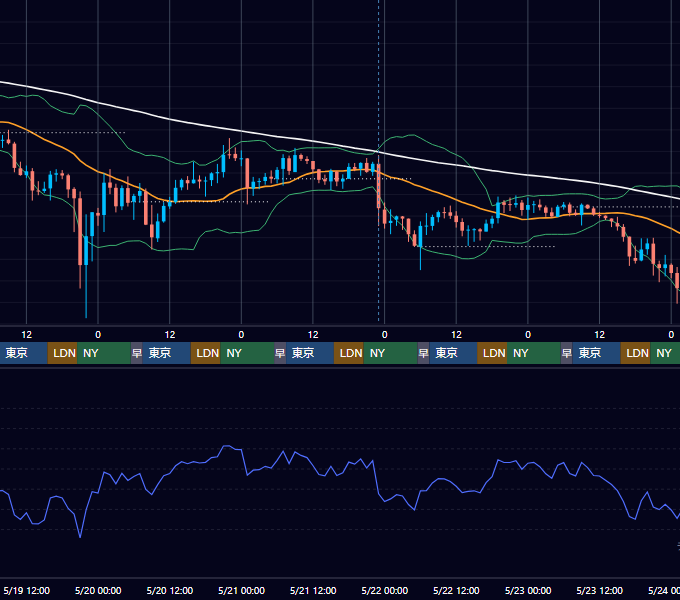
Task: Click the 5/23 12:00 date label
Action: click(x=599, y=590)
